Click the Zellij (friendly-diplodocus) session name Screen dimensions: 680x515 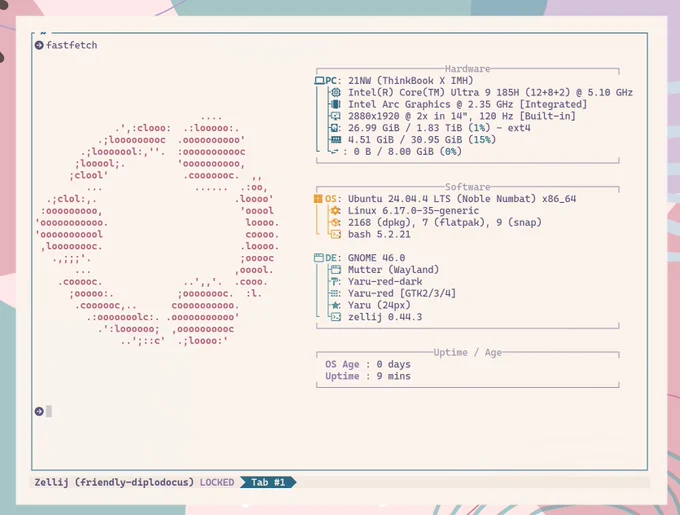(114, 482)
